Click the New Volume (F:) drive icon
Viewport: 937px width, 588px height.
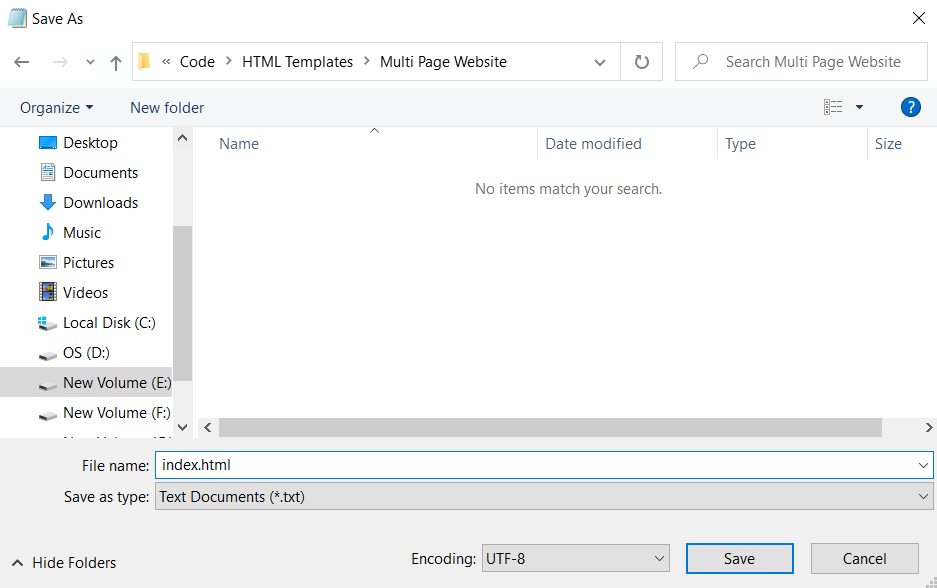click(48, 415)
